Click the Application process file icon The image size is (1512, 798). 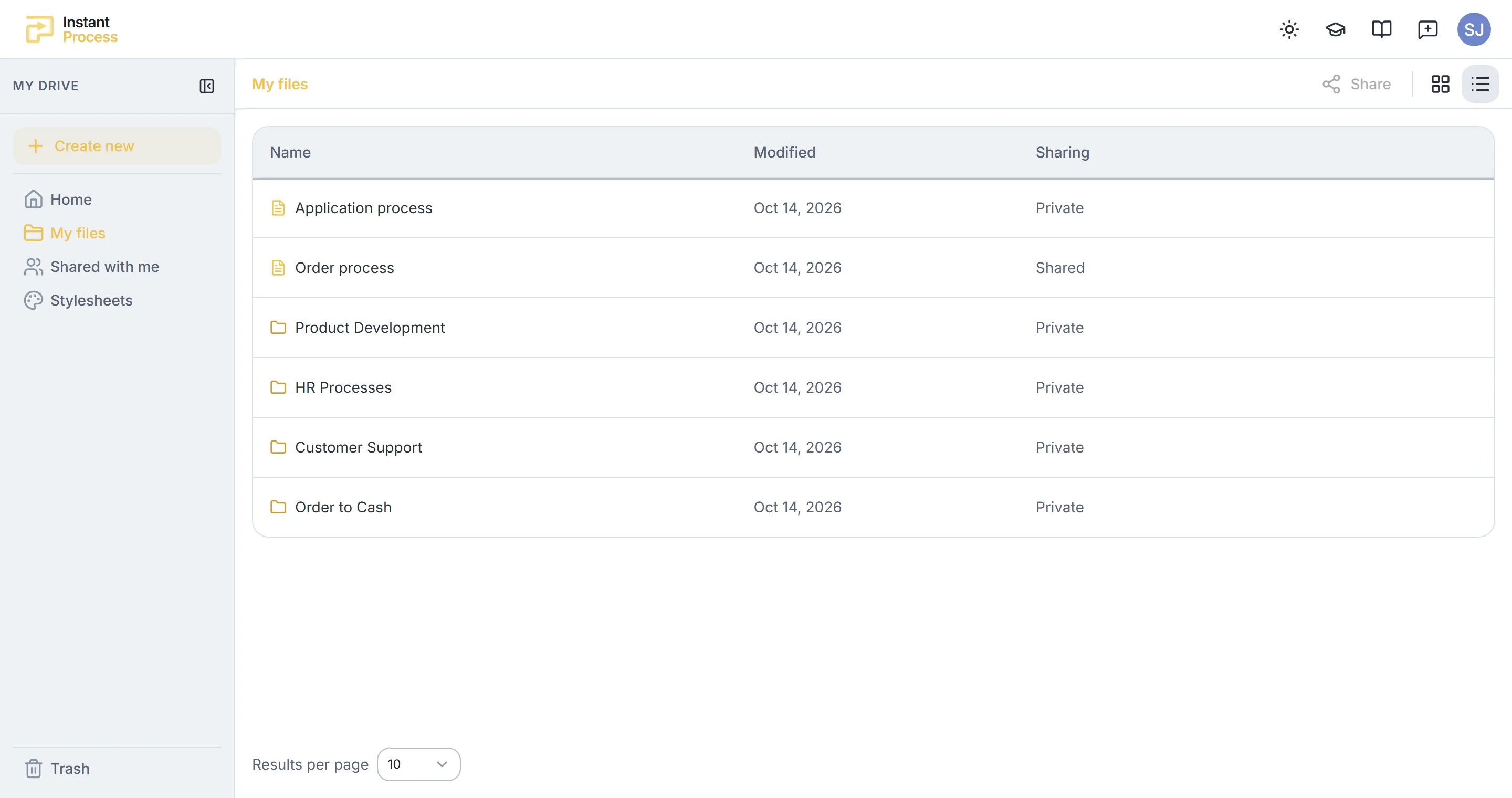278,208
